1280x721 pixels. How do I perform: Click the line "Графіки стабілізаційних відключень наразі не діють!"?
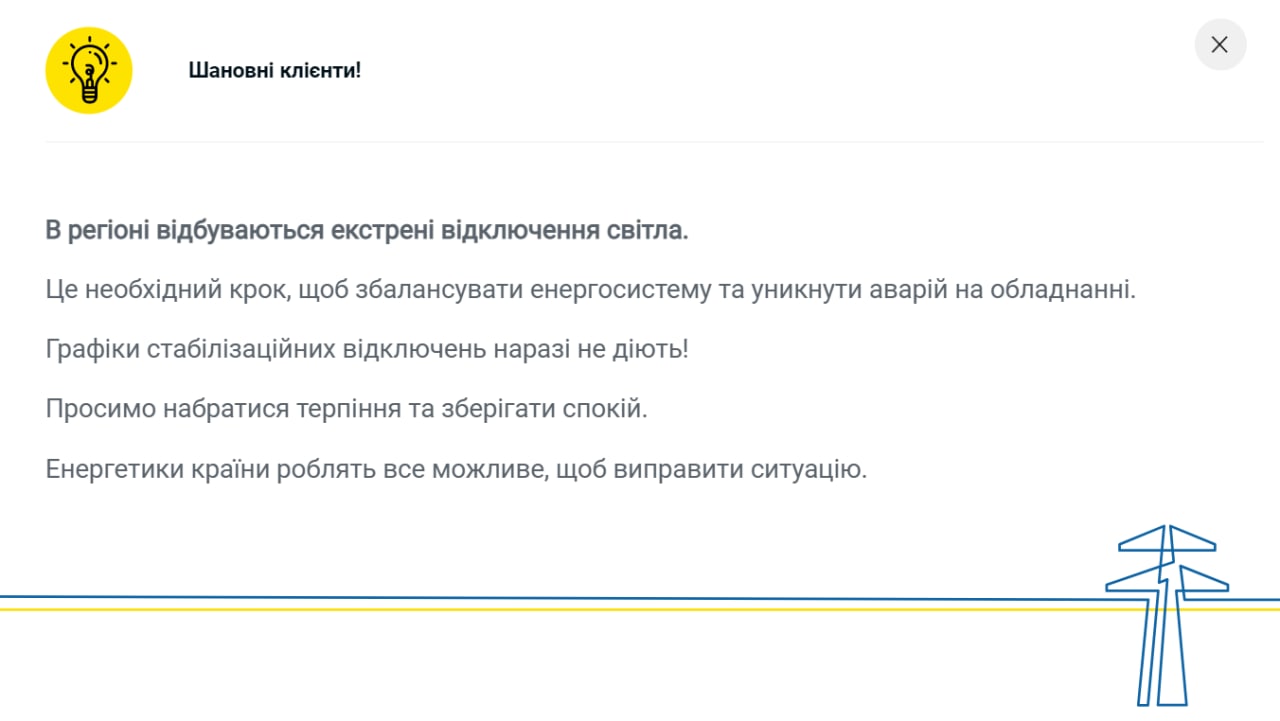pyautogui.click(x=367, y=351)
